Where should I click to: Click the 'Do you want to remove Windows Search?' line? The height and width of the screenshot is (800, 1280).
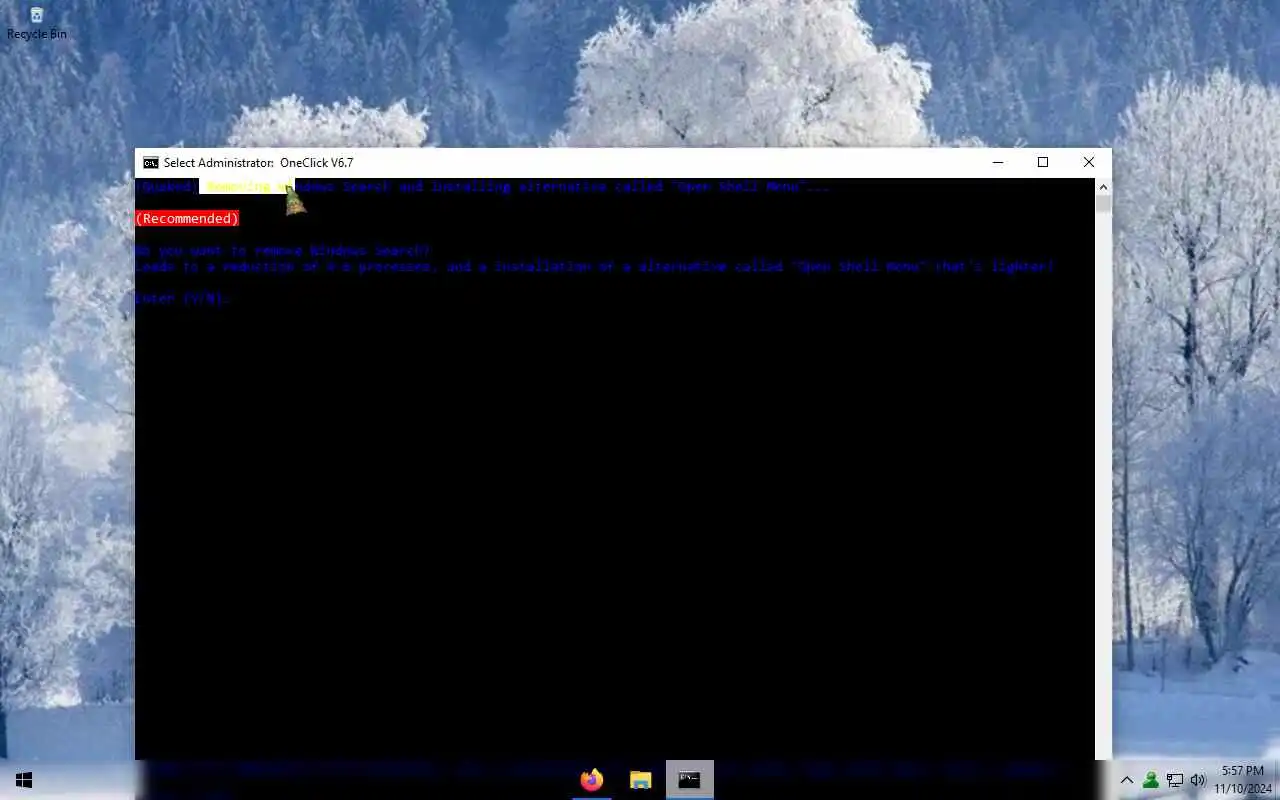point(283,250)
